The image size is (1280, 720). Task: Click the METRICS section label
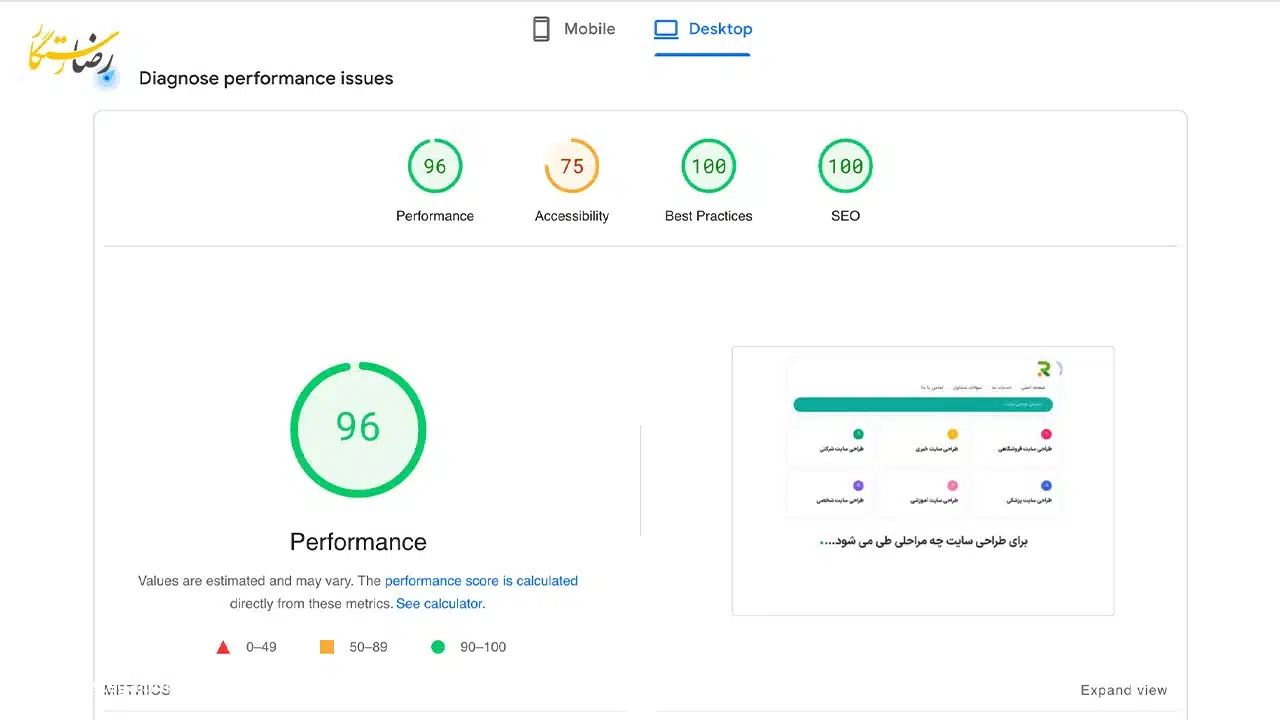137,690
